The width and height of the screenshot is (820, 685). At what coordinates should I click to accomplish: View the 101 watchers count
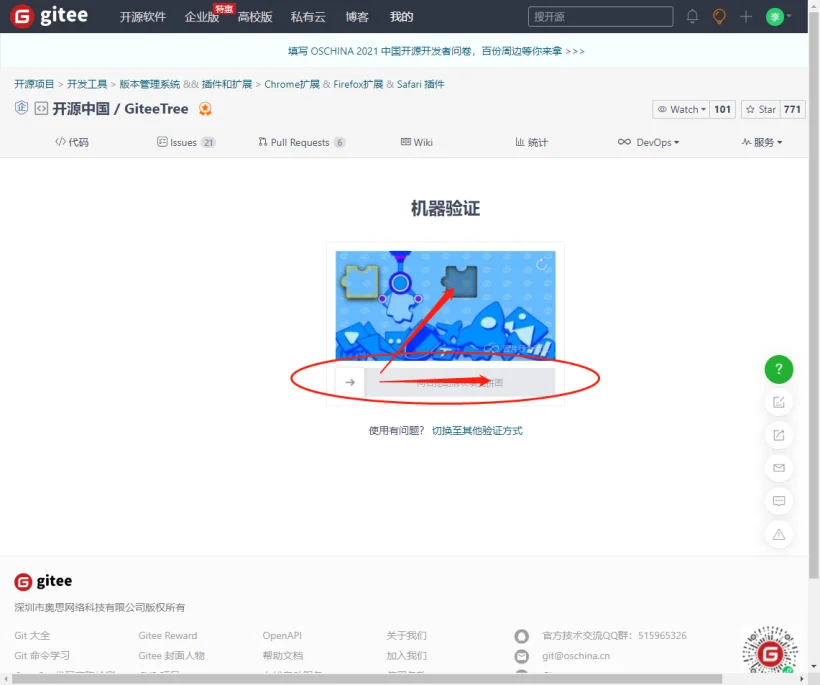(x=722, y=109)
